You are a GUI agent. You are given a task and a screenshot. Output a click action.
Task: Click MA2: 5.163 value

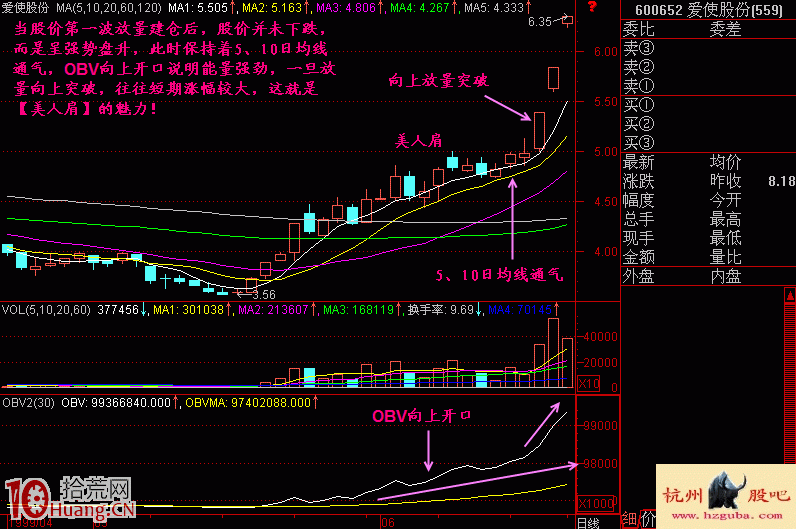(272, 8)
